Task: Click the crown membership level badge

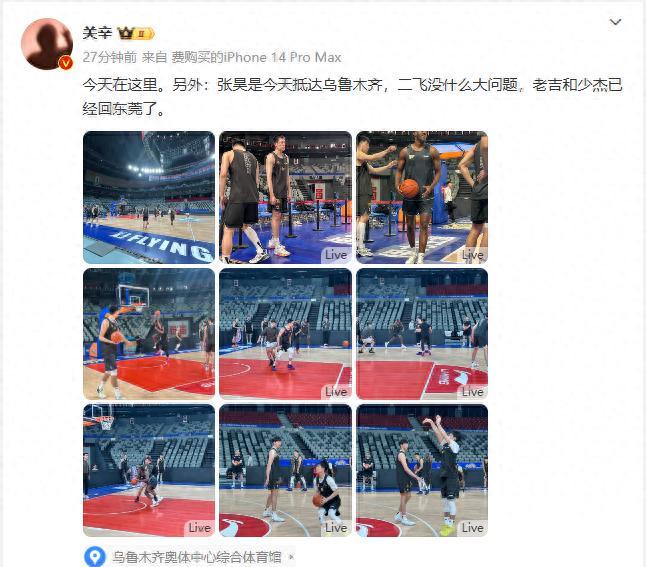Action: [x=136, y=33]
